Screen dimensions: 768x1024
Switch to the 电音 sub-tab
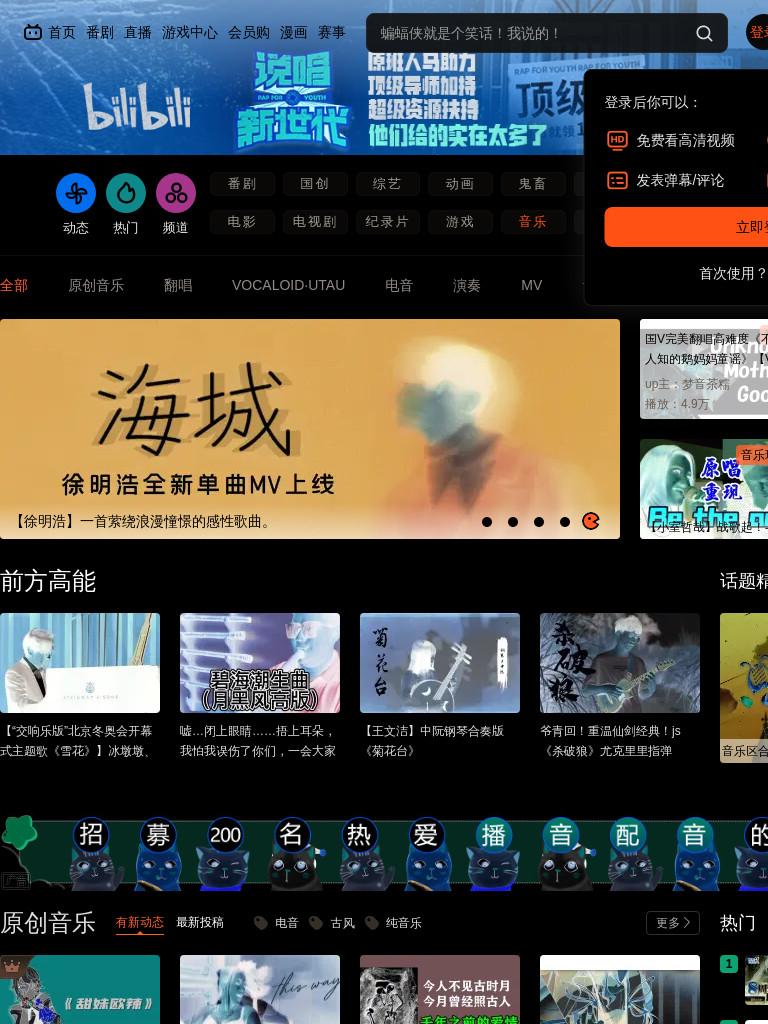pyautogui.click(x=398, y=285)
